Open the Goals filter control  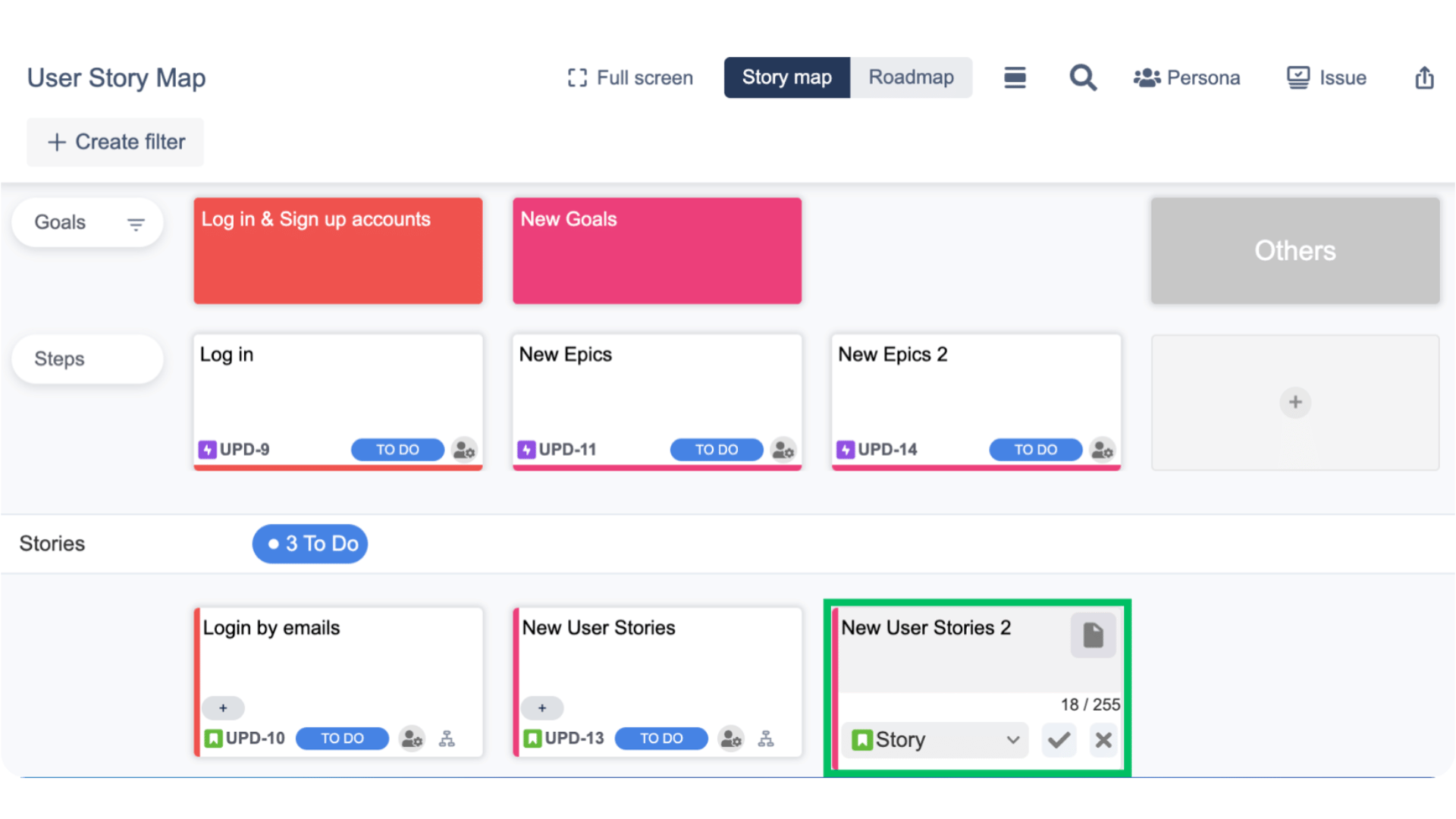coord(136,223)
